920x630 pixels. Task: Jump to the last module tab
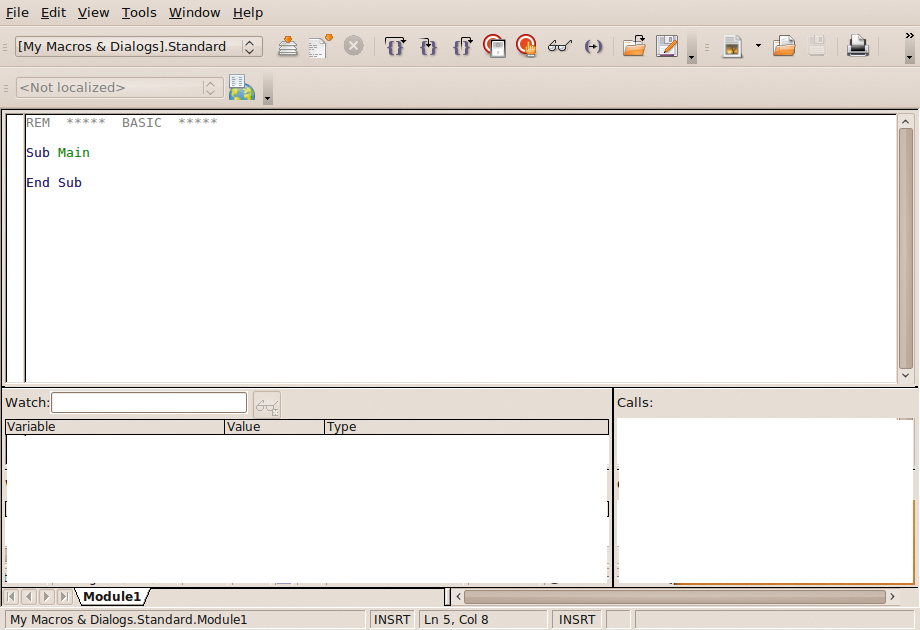64,597
